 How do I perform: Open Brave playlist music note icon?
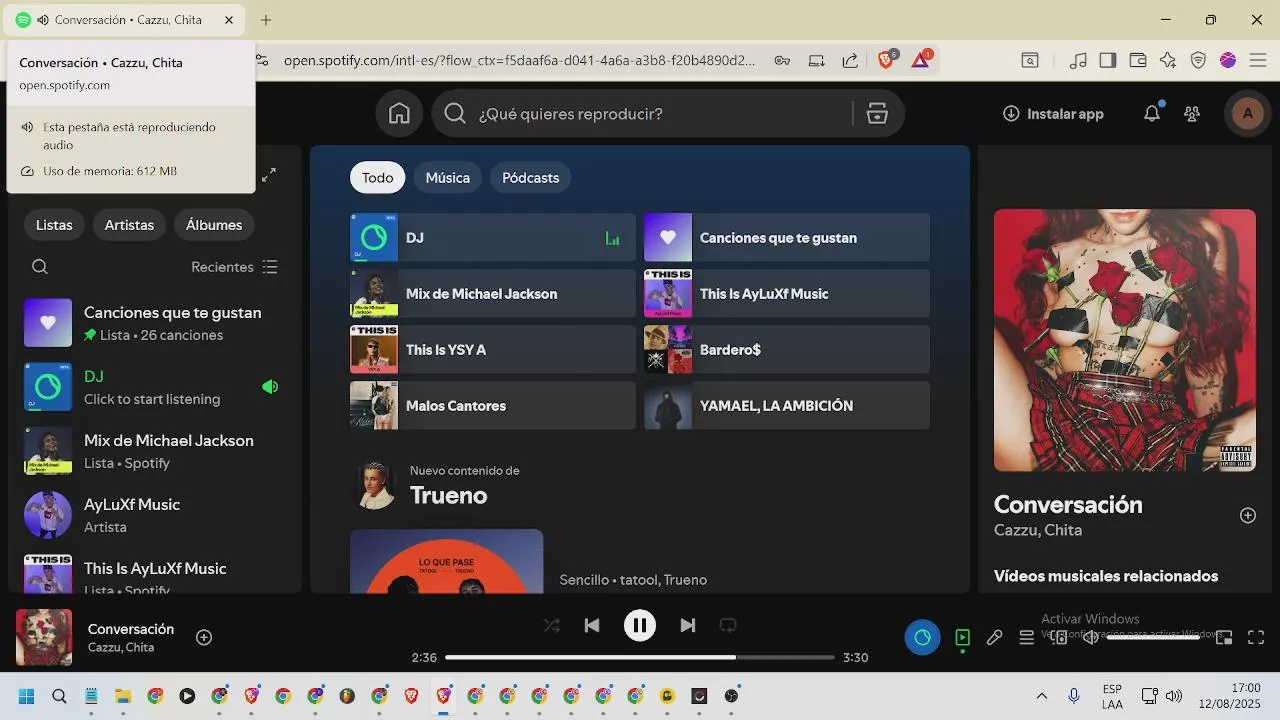click(1078, 60)
